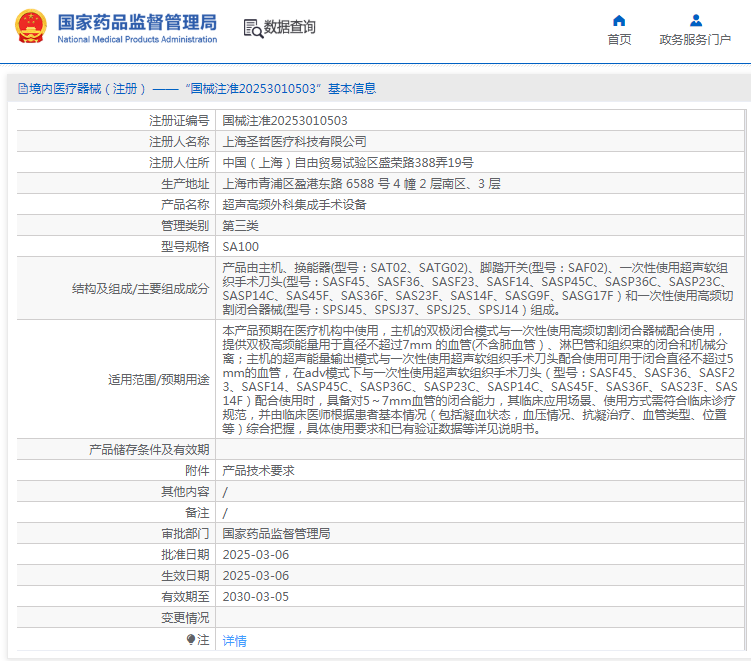Click the 产品名称 label
The width and height of the screenshot is (751, 661).
tap(185, 205)
